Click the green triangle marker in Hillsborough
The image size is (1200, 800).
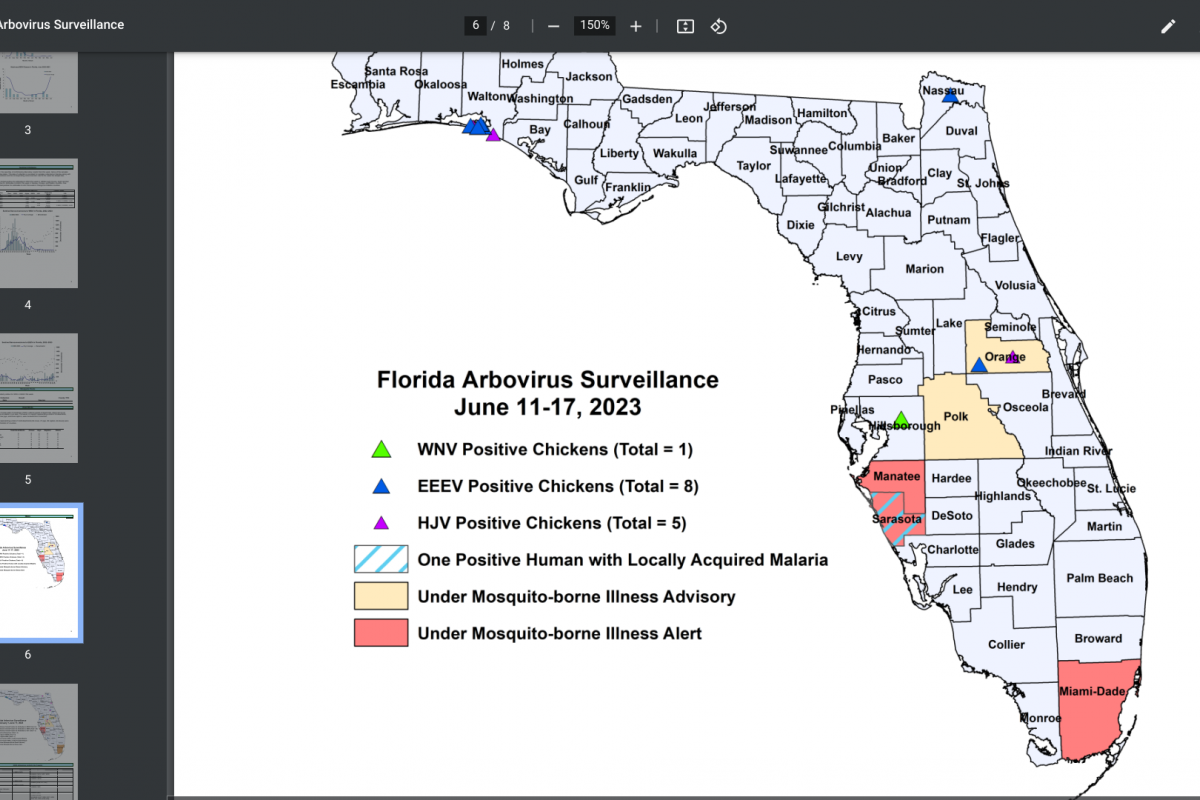coord(901,419)
